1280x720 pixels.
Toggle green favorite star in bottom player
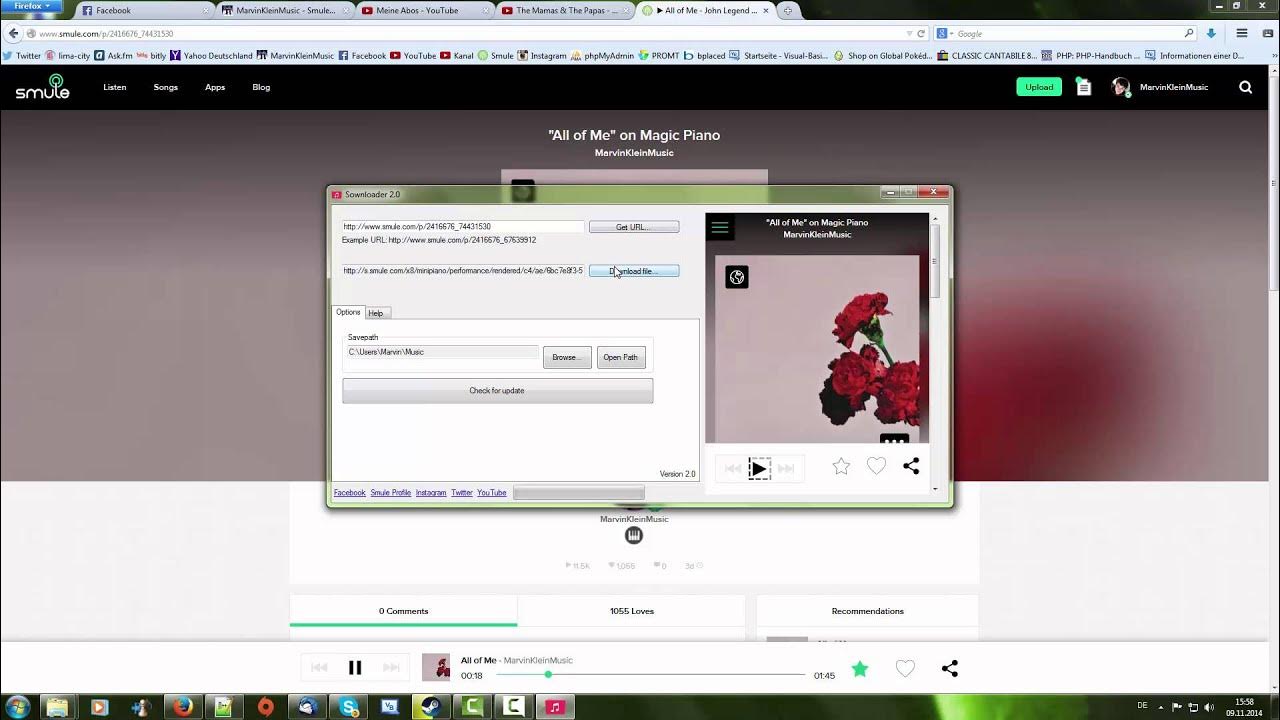[x=860, y=669]
